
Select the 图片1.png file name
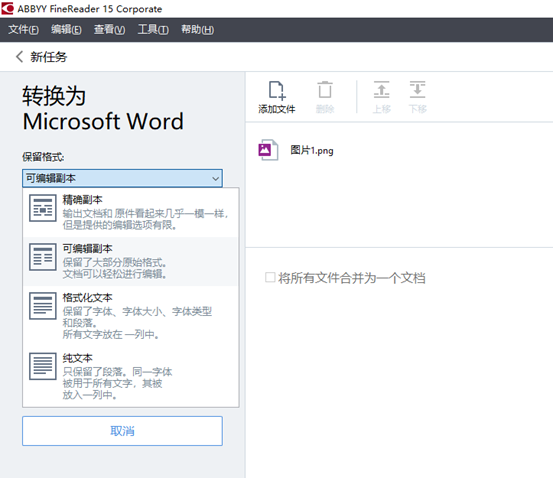(x=312, y=150)
